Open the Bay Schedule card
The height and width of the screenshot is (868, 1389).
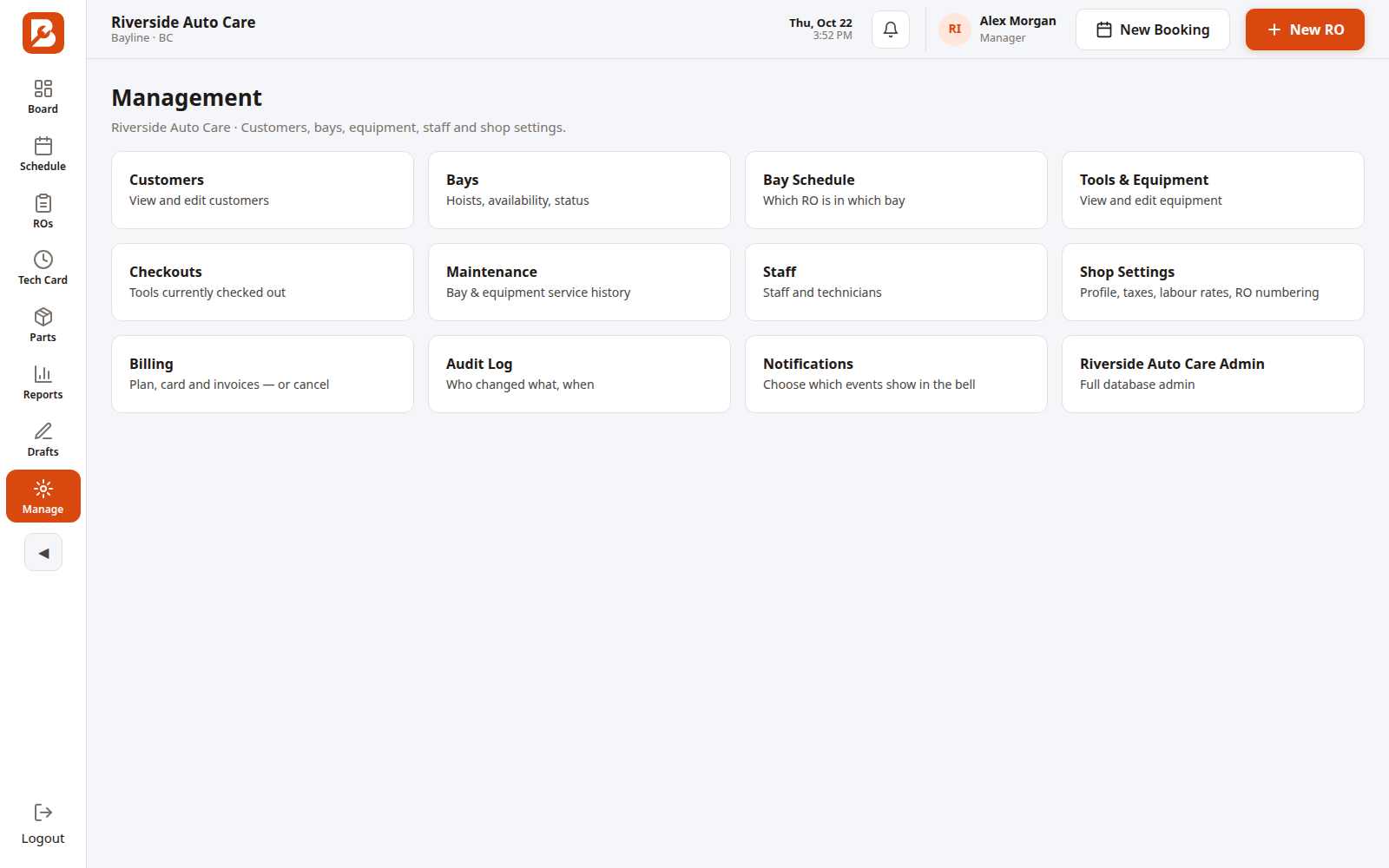[x=896, y=190]
